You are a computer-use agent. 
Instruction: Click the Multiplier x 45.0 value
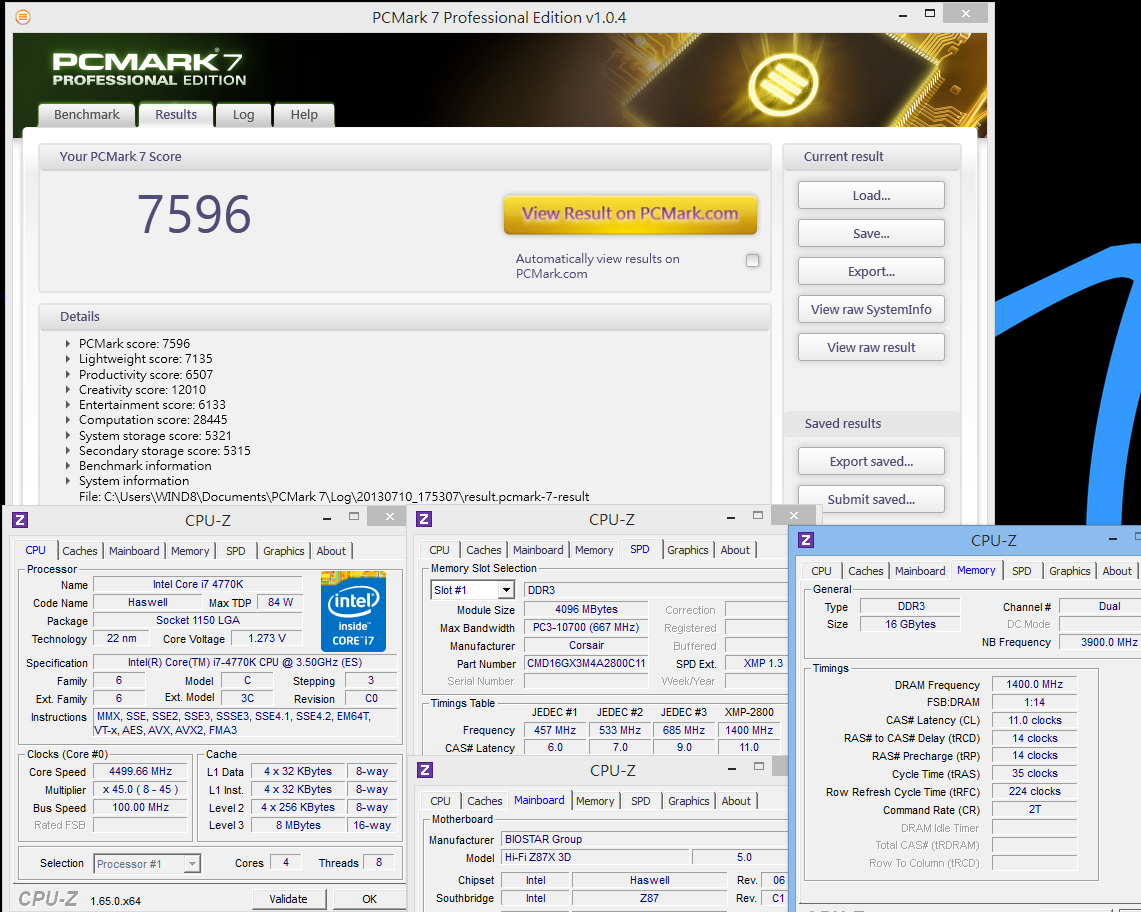coord(140,790)
